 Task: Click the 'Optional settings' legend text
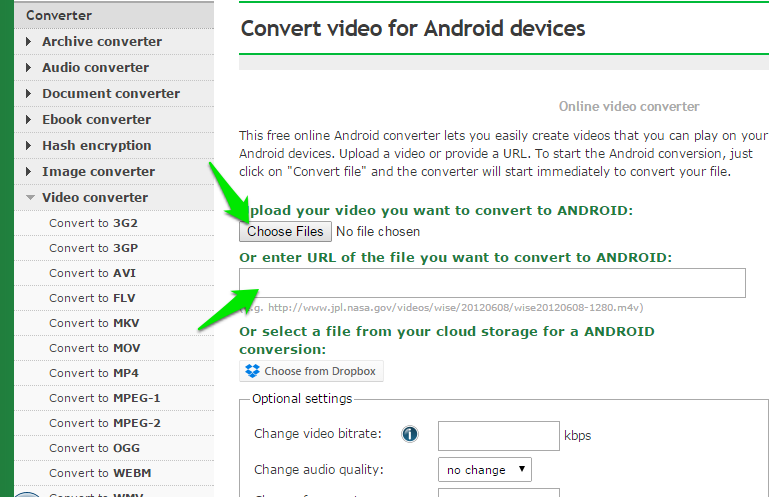[302, 399]
